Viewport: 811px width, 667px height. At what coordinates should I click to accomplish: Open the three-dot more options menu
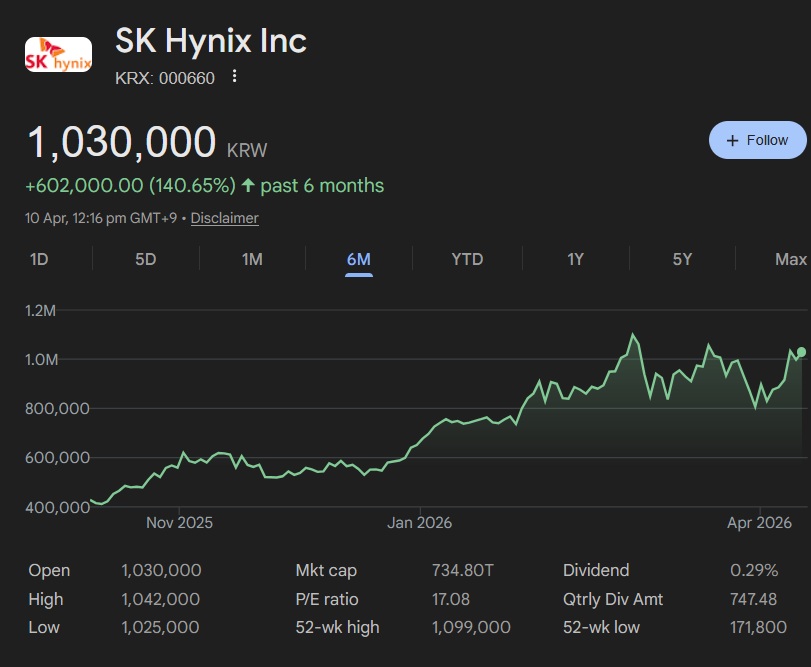234,77
